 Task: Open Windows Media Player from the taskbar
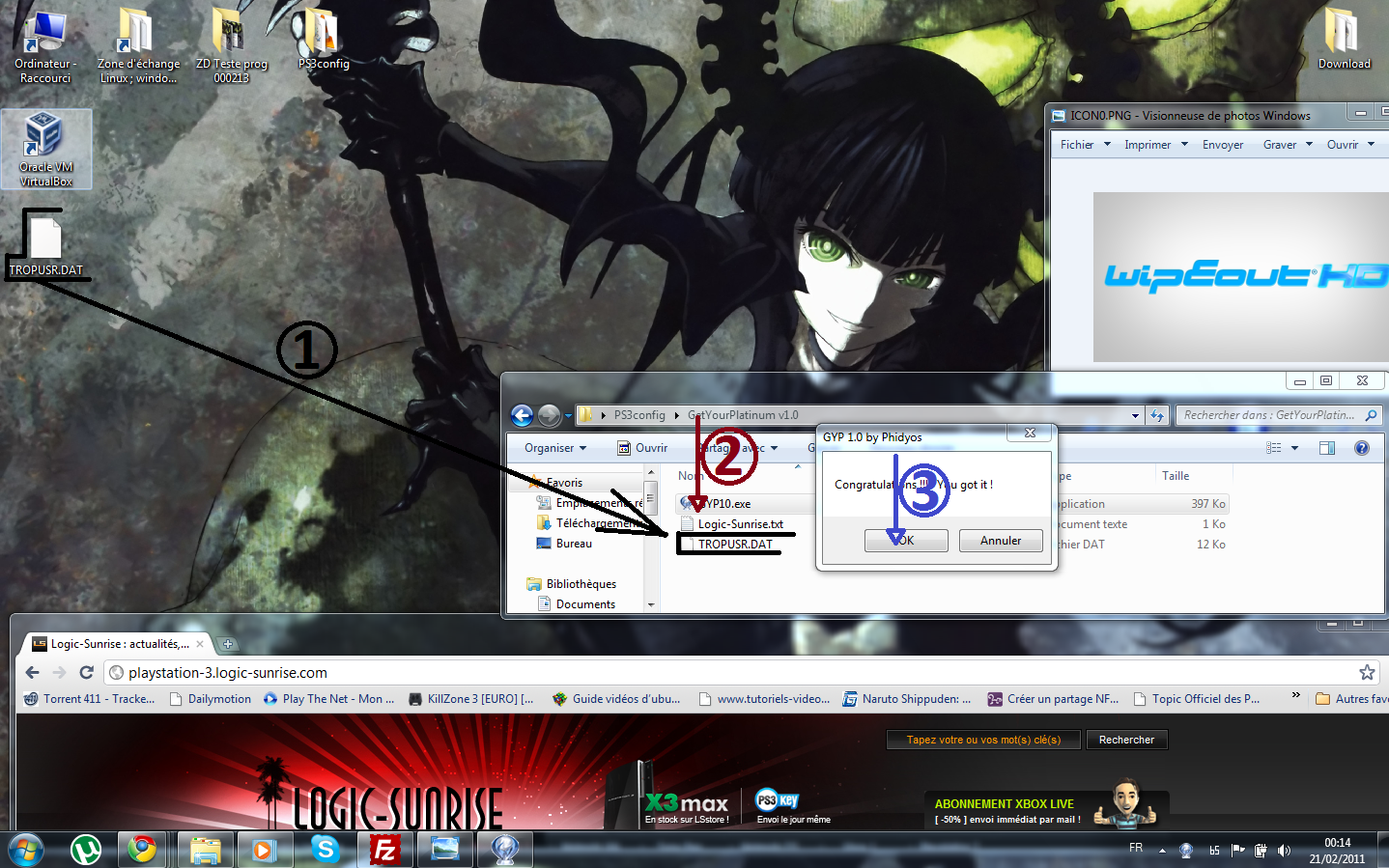click(x=264, y=850)
